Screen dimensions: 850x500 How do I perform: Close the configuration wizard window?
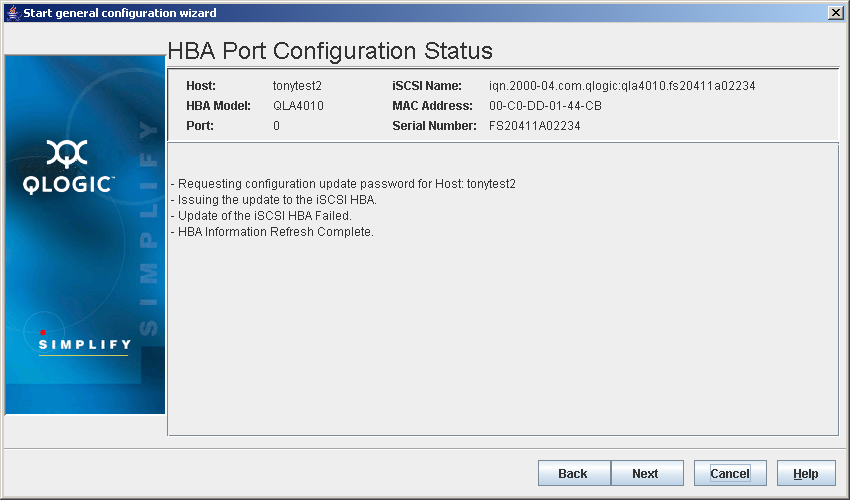click(836, 12)
